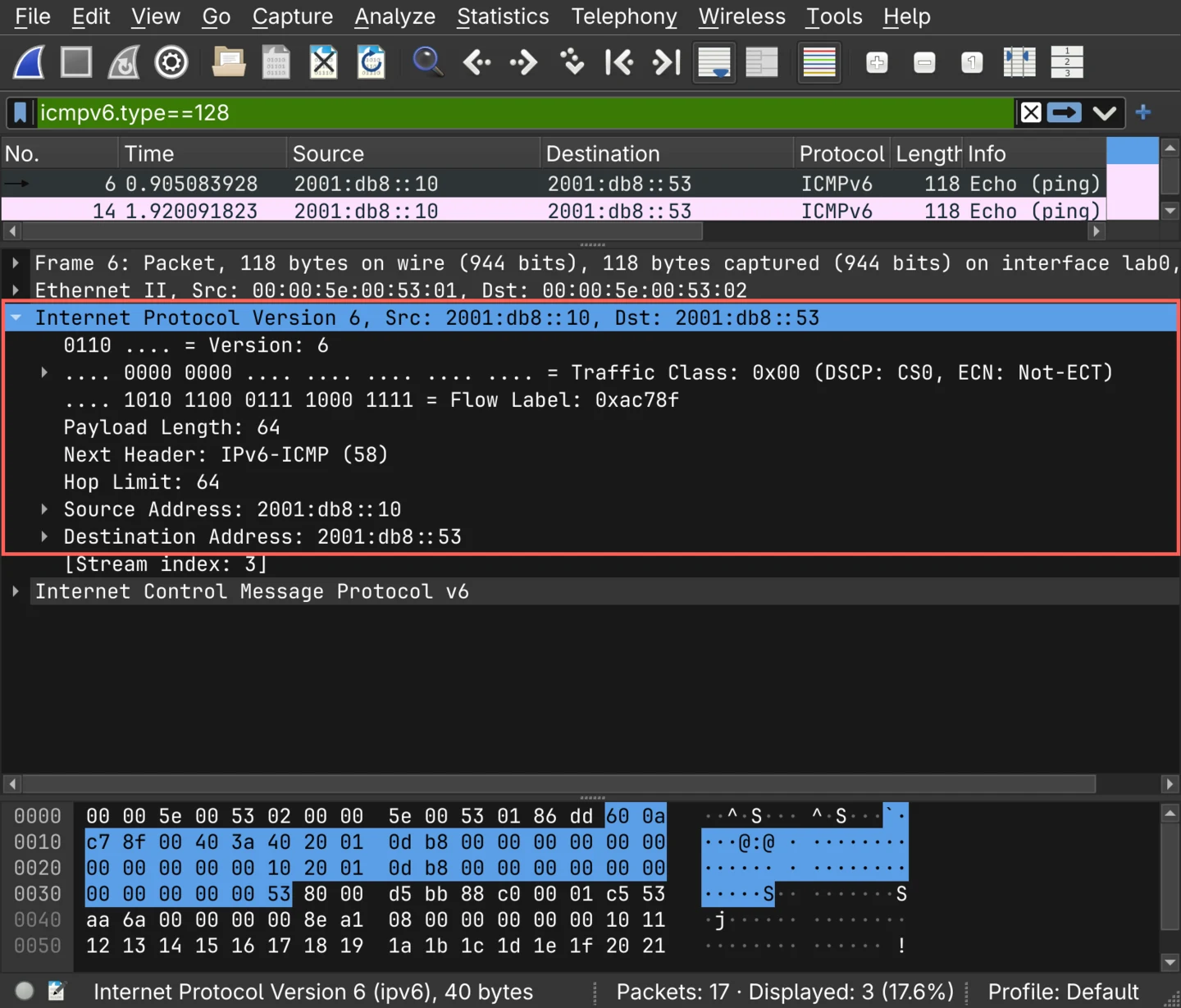Open display filter bookmarks icon
The height and width of the screenshot is (1008, 1181).
tap(21, 112)
